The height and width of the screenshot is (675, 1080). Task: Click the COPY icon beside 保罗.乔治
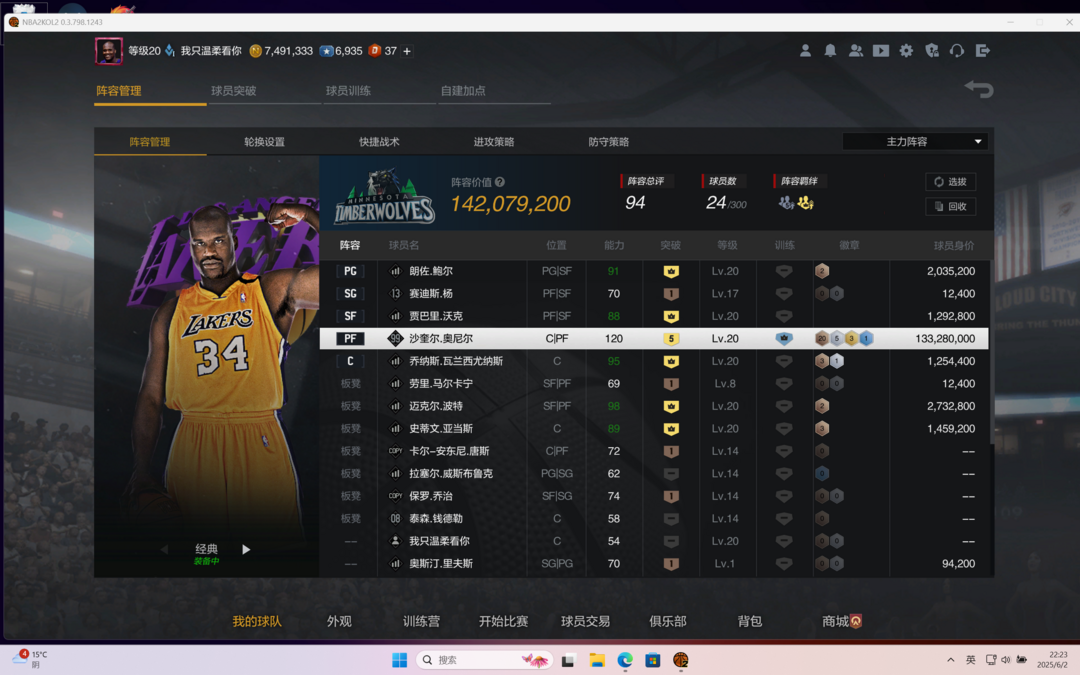point(395,496)
